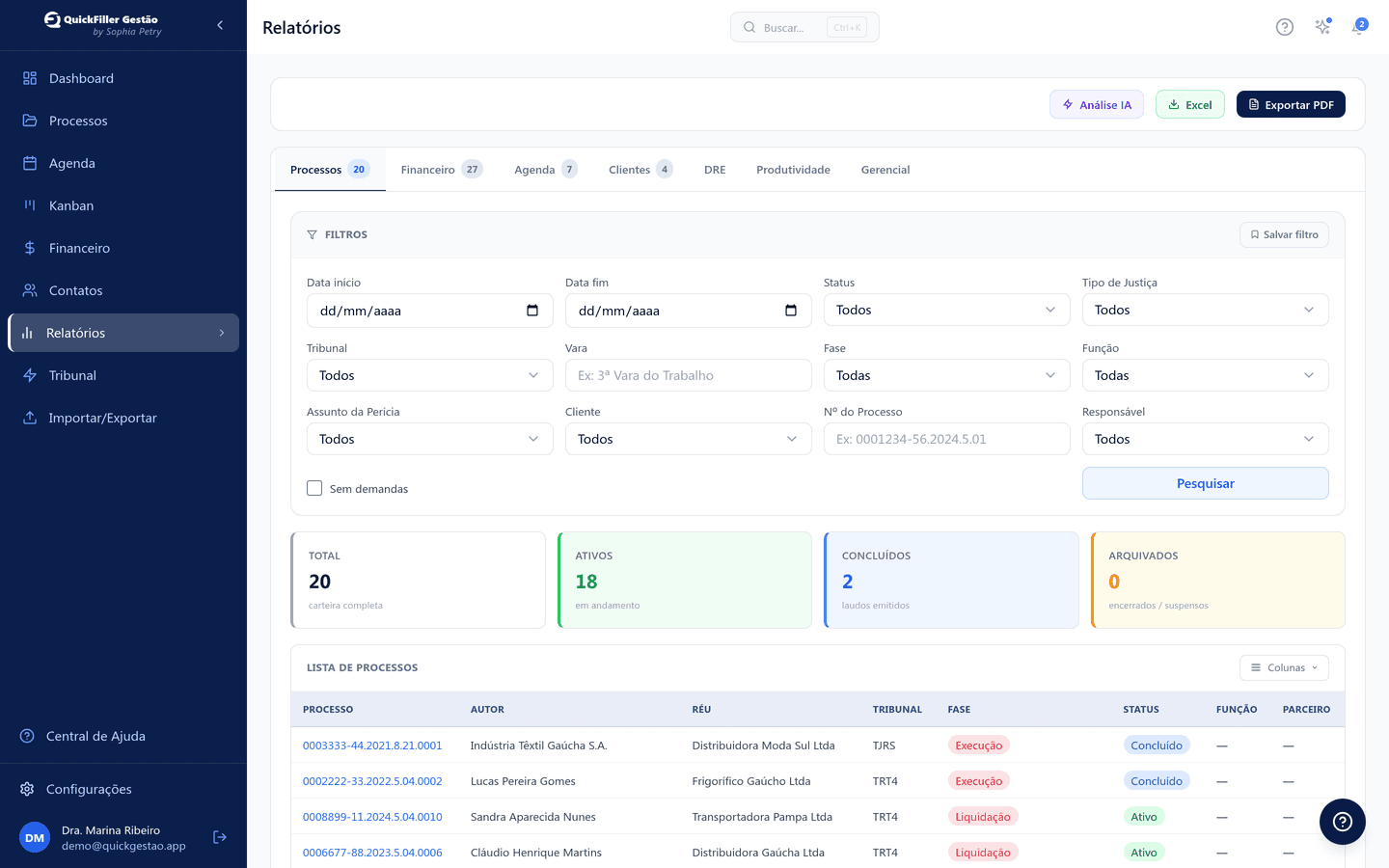Screen dimensions: 1389x868
Task: Switch to the DRE tab
Action: [x=715, y=170]
